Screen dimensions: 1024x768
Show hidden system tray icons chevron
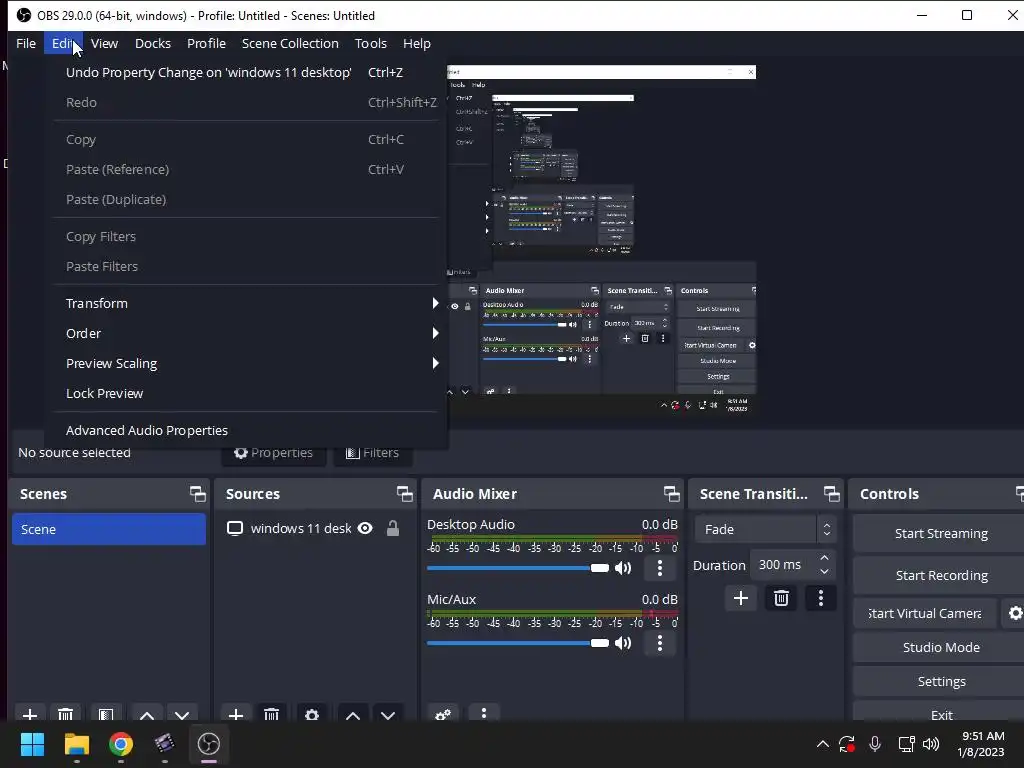tap(823, 744)
